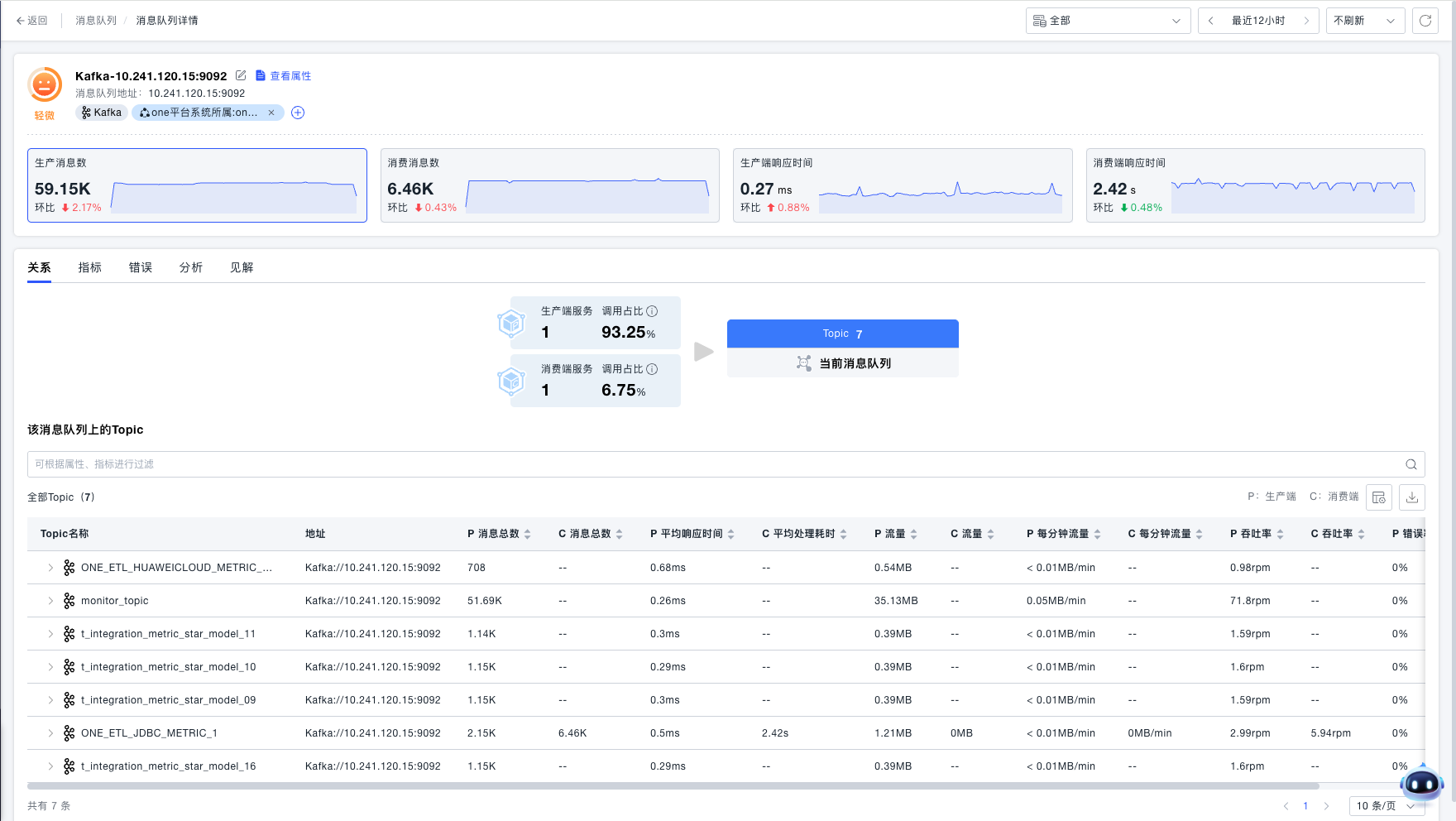Click the add tag plus icon
The height and width of the screenshot is (821, 1456).
pyautogui.click(x=298, y=113)
